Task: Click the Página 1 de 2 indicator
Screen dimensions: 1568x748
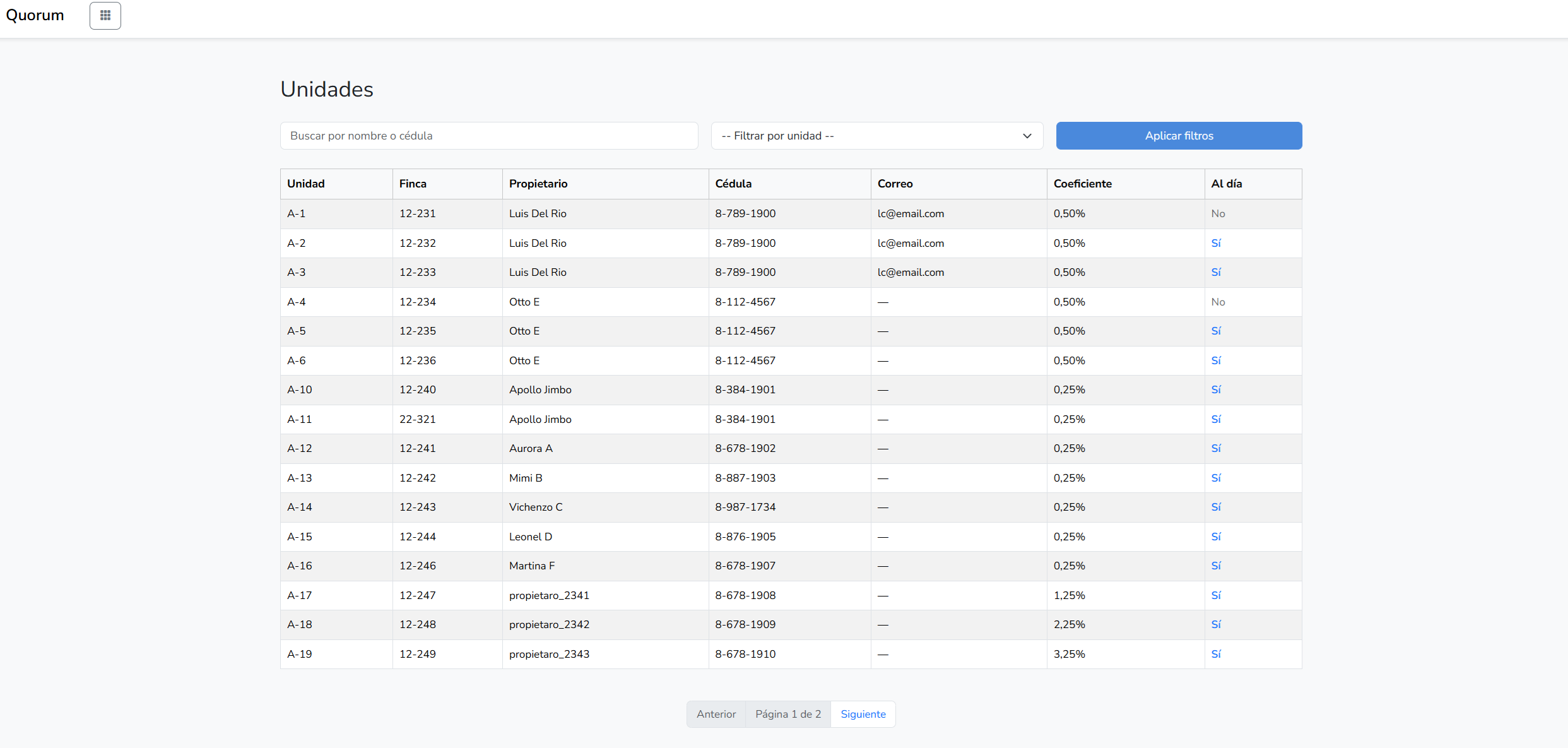Action: click(788, 714)
